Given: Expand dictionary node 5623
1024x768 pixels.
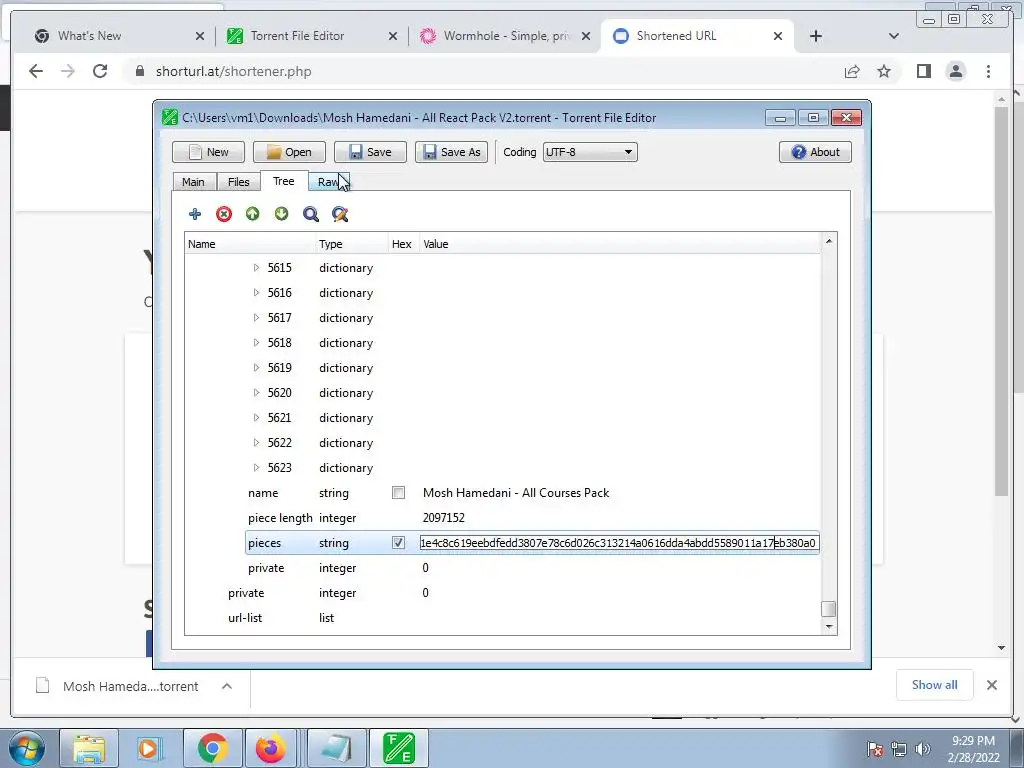Looking at the screenshot, I should [x=256, y=468].
